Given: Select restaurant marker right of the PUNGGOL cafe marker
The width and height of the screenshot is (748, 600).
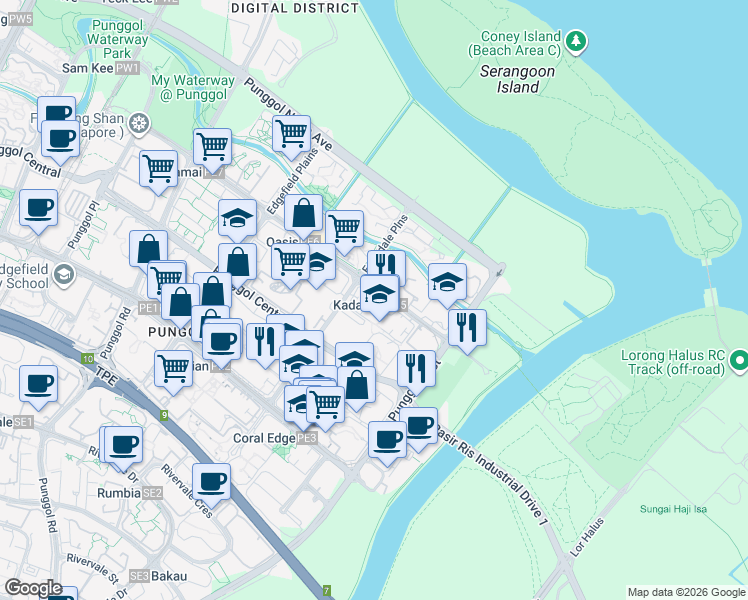Looking at the screenshot, I should coord(266,343).
